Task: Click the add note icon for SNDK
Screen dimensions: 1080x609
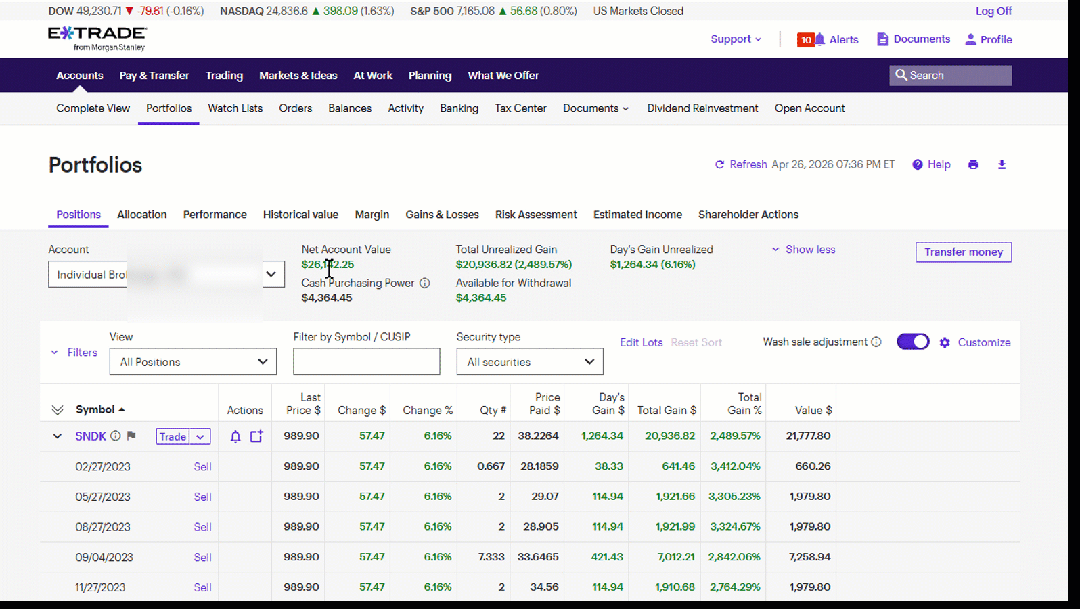Action: [x=256, y=437]
